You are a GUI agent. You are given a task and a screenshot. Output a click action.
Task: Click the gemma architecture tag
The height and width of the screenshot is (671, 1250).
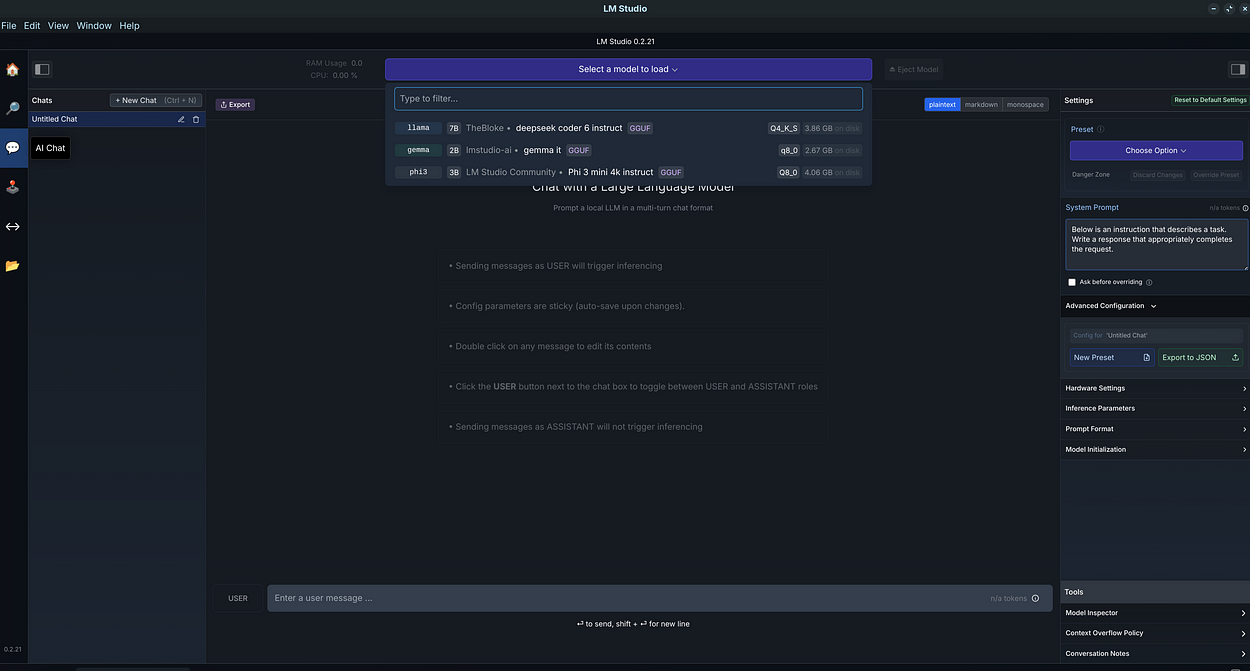click(x=418, y=150)
